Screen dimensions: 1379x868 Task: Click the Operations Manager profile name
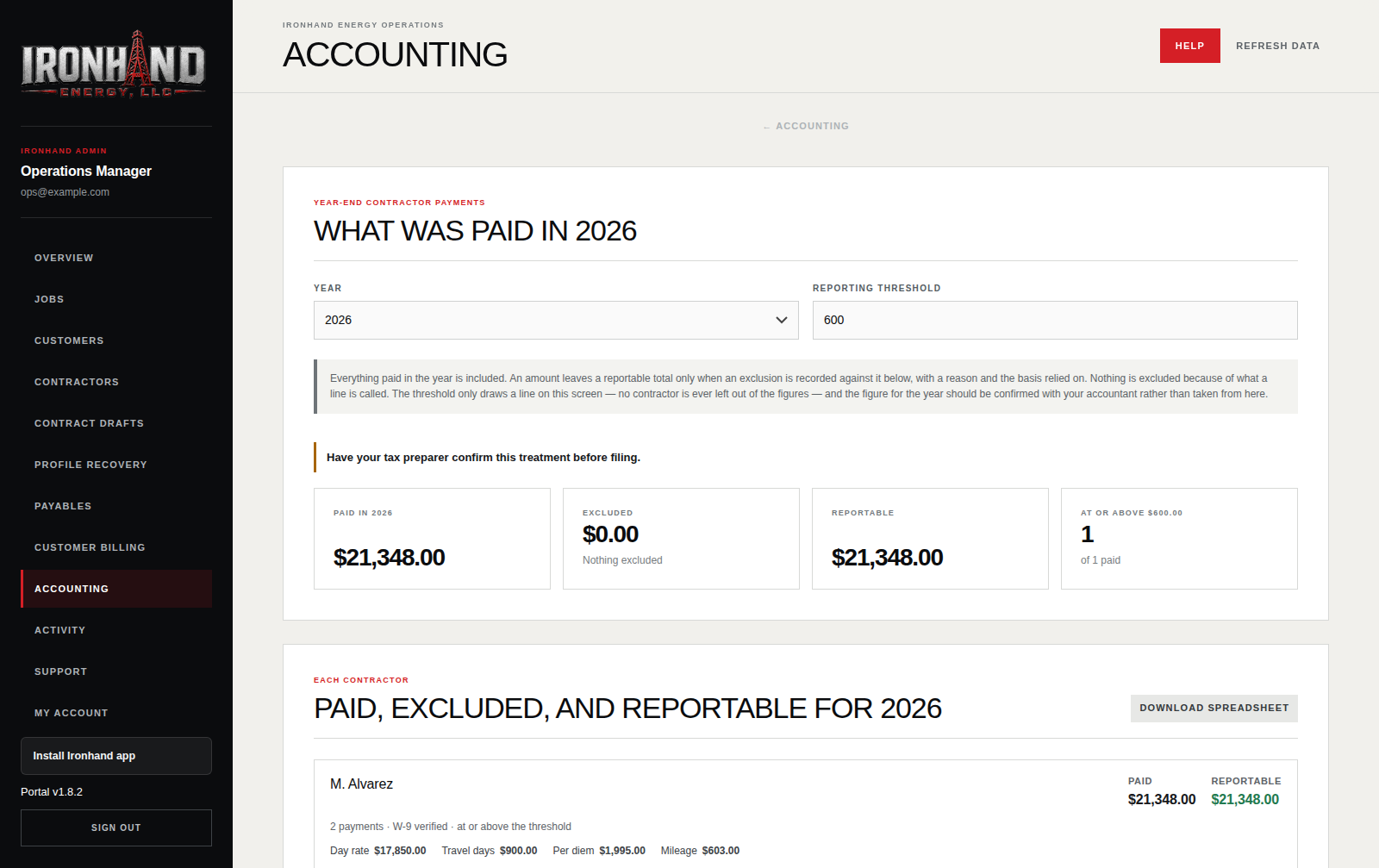pyautogui.click(x=86, y=171)
